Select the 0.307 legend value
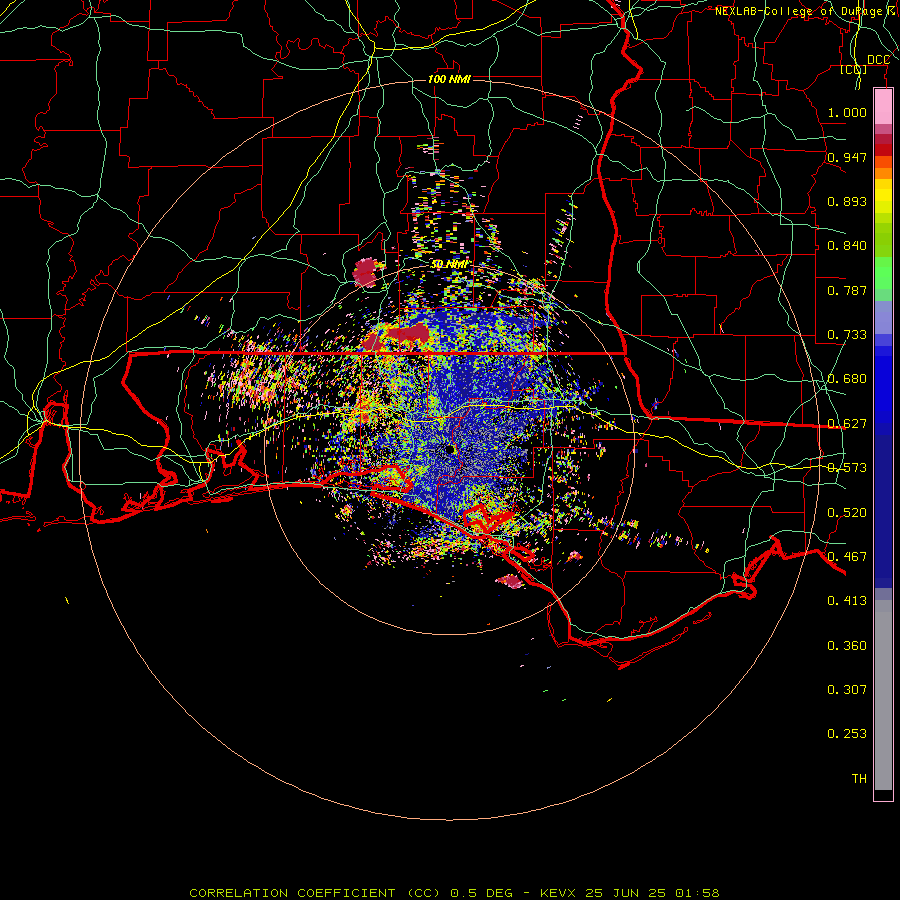Viewport: 900px width, 900px height. point(847,690)
